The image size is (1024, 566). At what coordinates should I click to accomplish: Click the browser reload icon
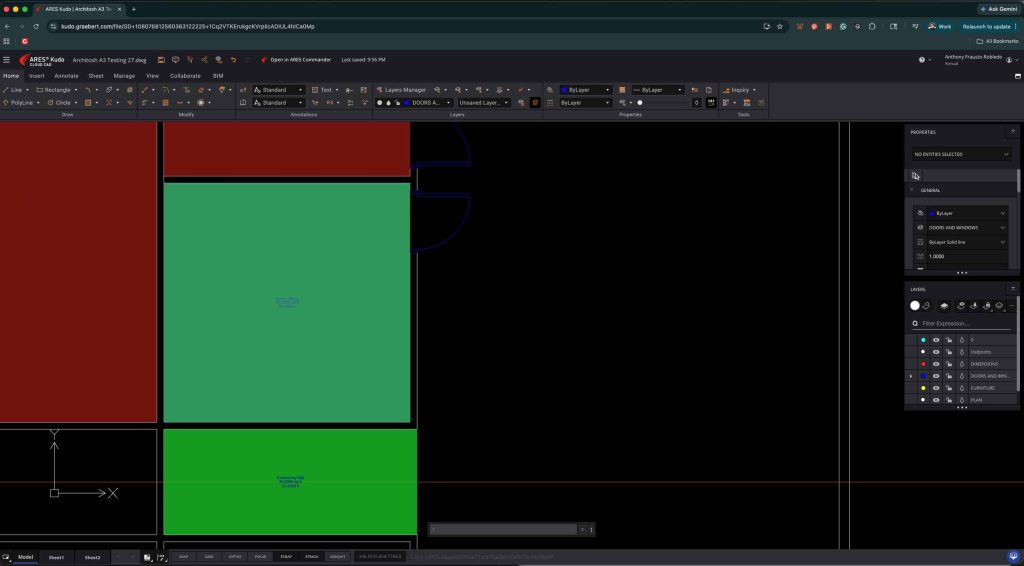tap(36, 26)
